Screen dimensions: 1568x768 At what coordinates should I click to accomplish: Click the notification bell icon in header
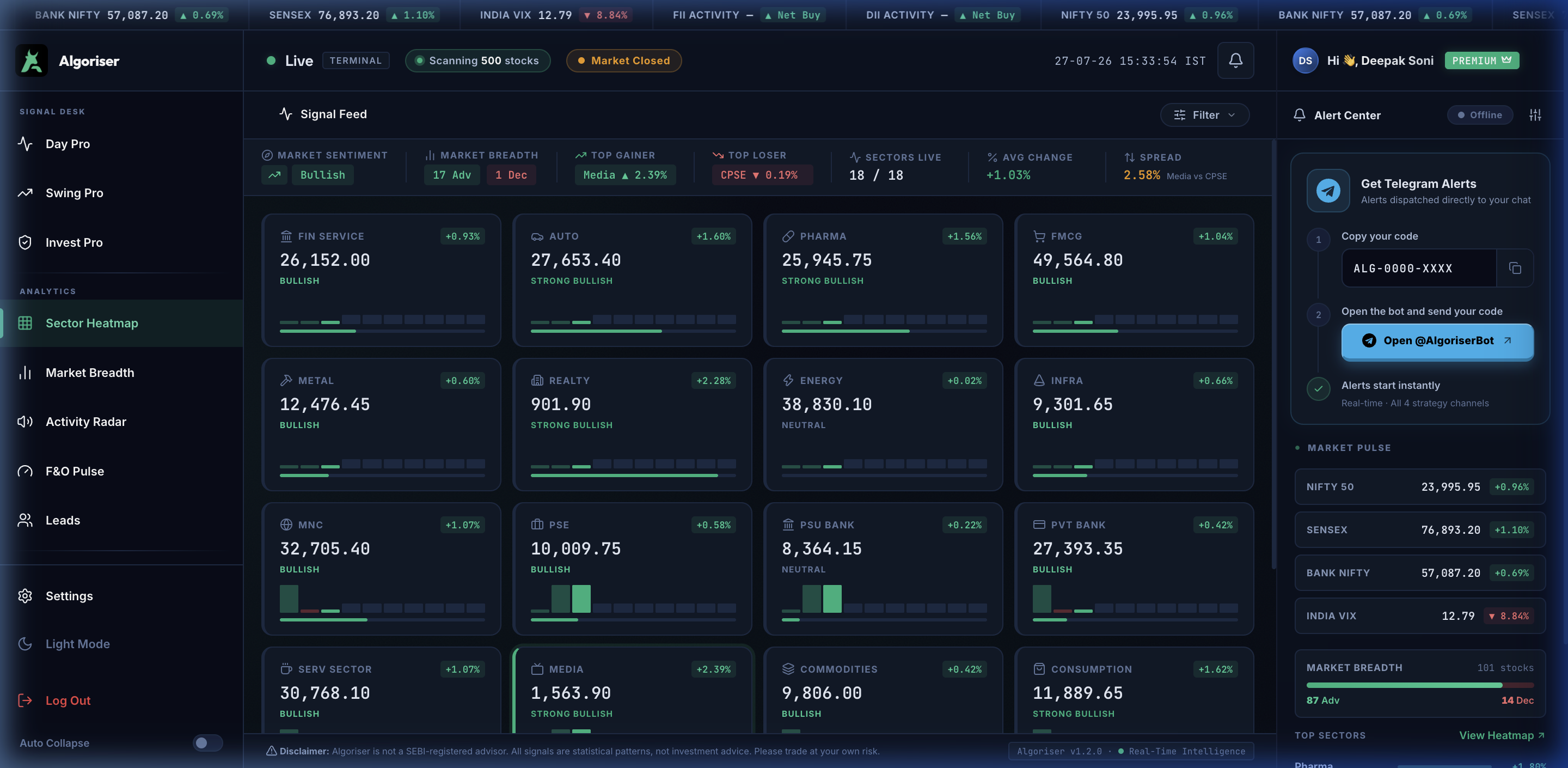(x=1235, y=60)
